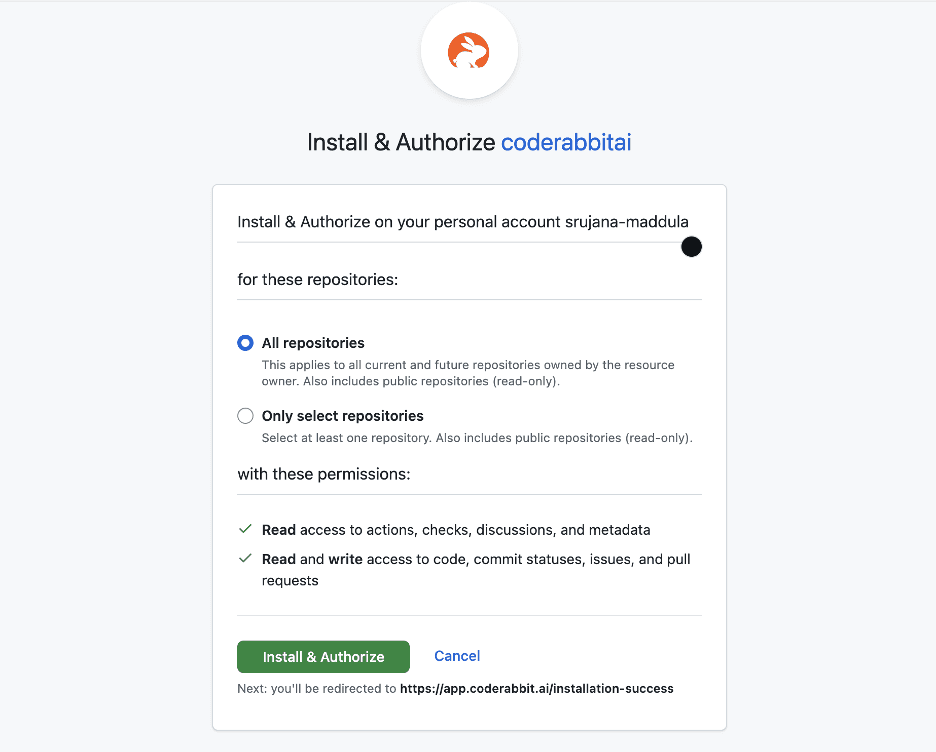Click the redirect URL app.coderabbit.ai/installation-success
The height and width of the screenshot is (752, 936).
point(537,688)
